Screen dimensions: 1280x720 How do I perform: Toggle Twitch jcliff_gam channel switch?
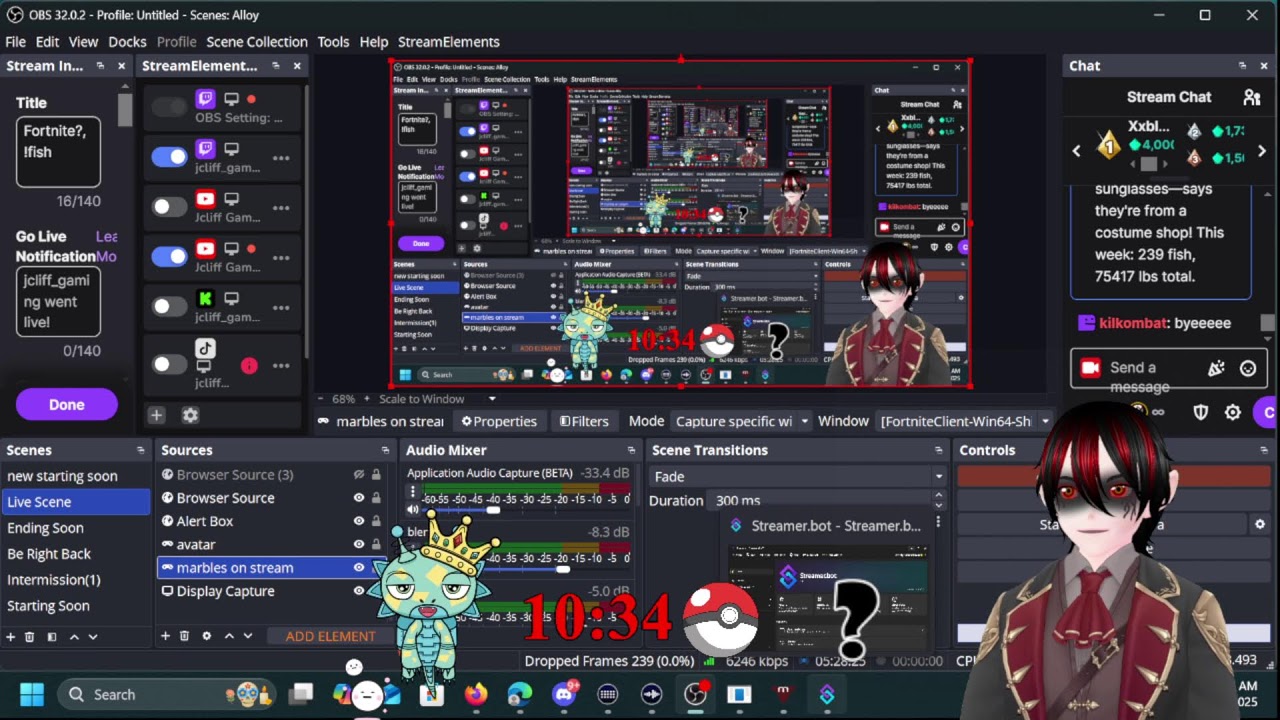(x=169, y=156)
